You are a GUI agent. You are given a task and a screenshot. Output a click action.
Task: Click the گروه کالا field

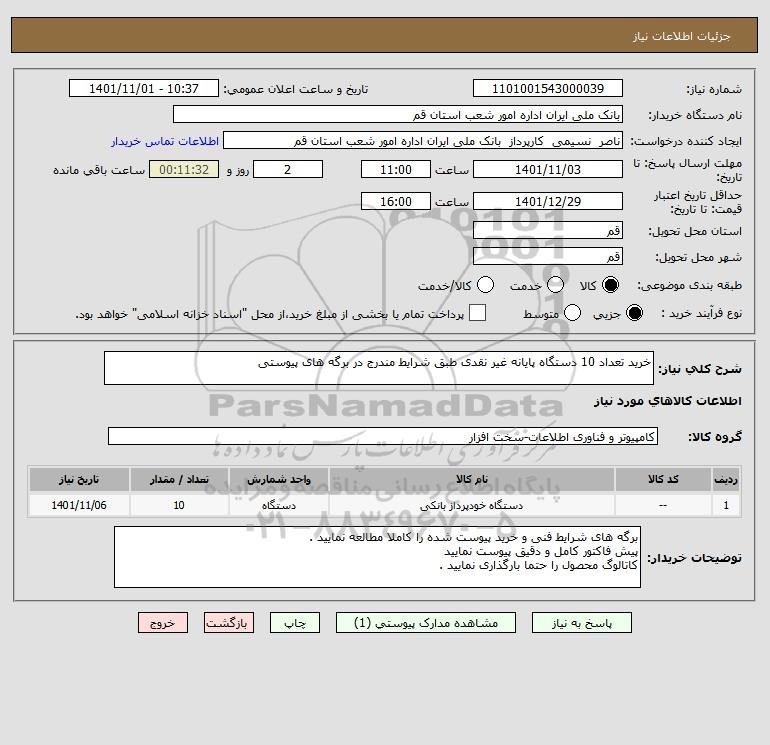tap(383, 436)
